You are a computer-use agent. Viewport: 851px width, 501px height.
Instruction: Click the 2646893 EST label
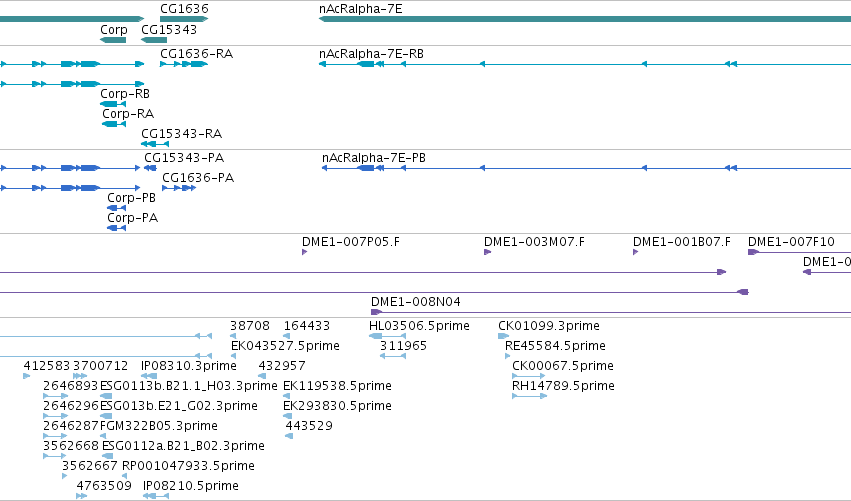(x=71, y=386)
